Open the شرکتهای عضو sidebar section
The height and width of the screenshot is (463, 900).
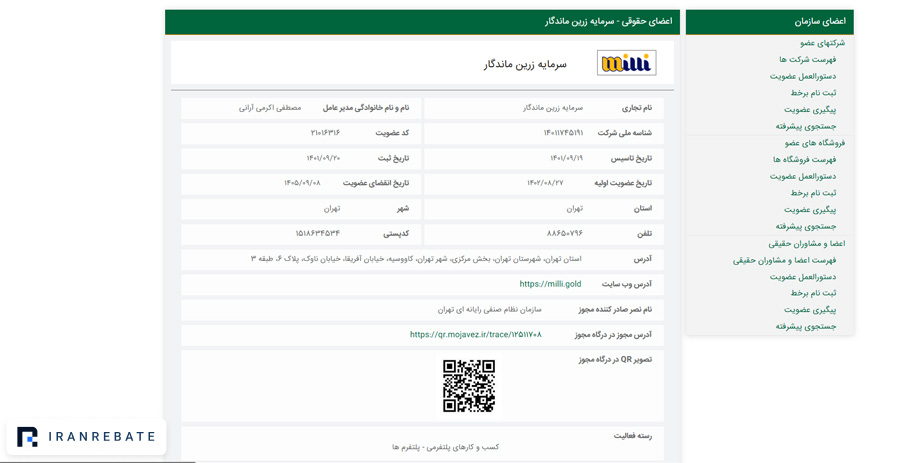click(823, 43)
